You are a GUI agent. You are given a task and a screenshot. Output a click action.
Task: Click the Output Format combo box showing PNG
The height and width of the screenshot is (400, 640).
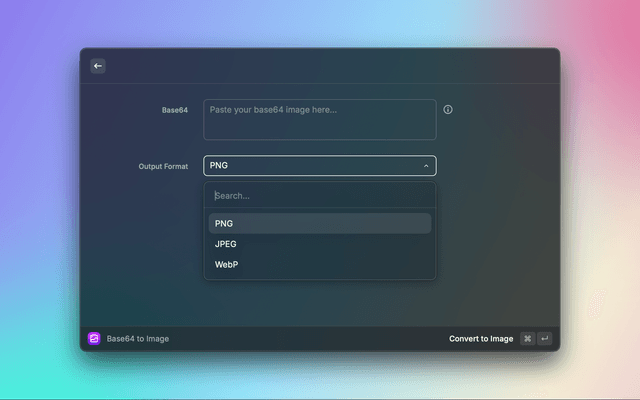(x=310, y=166)
